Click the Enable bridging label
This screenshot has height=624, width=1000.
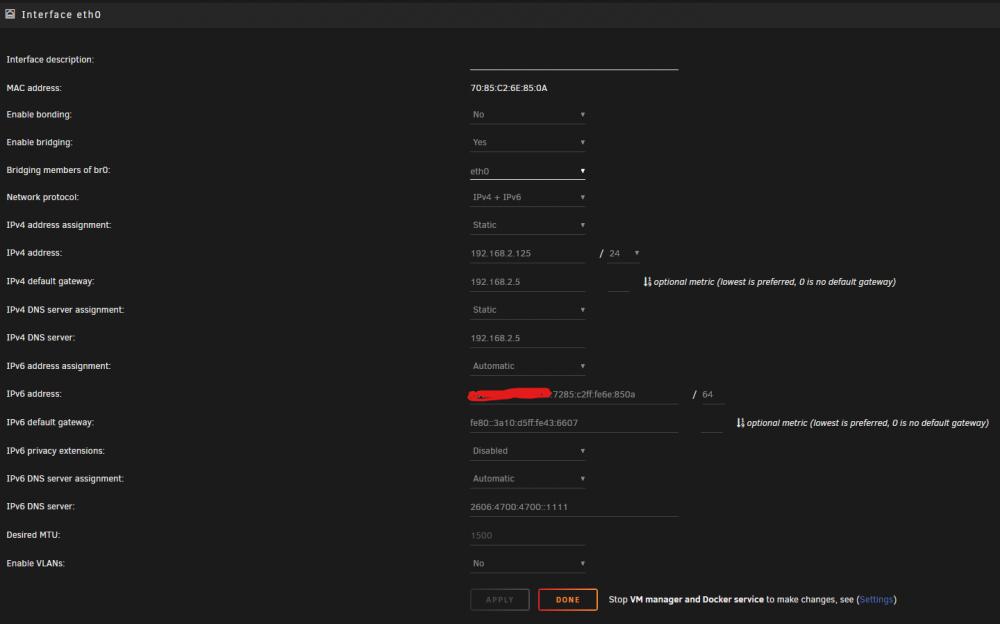40,142
